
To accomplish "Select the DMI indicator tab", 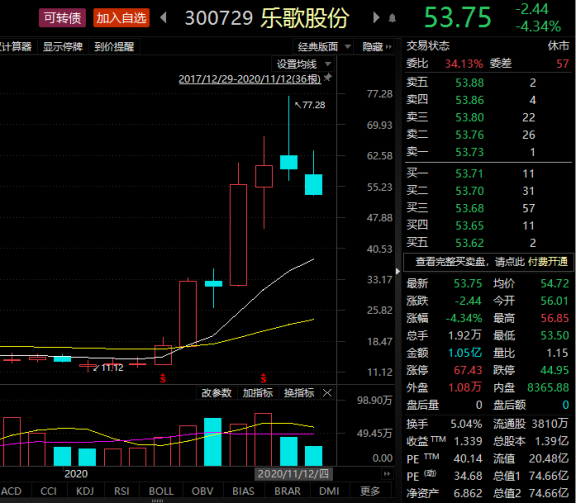I will pyautogui.click(x=329, y=491).
